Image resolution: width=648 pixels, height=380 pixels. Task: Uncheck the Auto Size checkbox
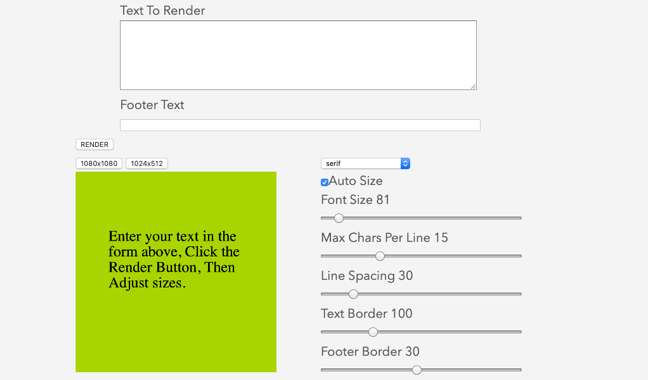coord(324,182)
